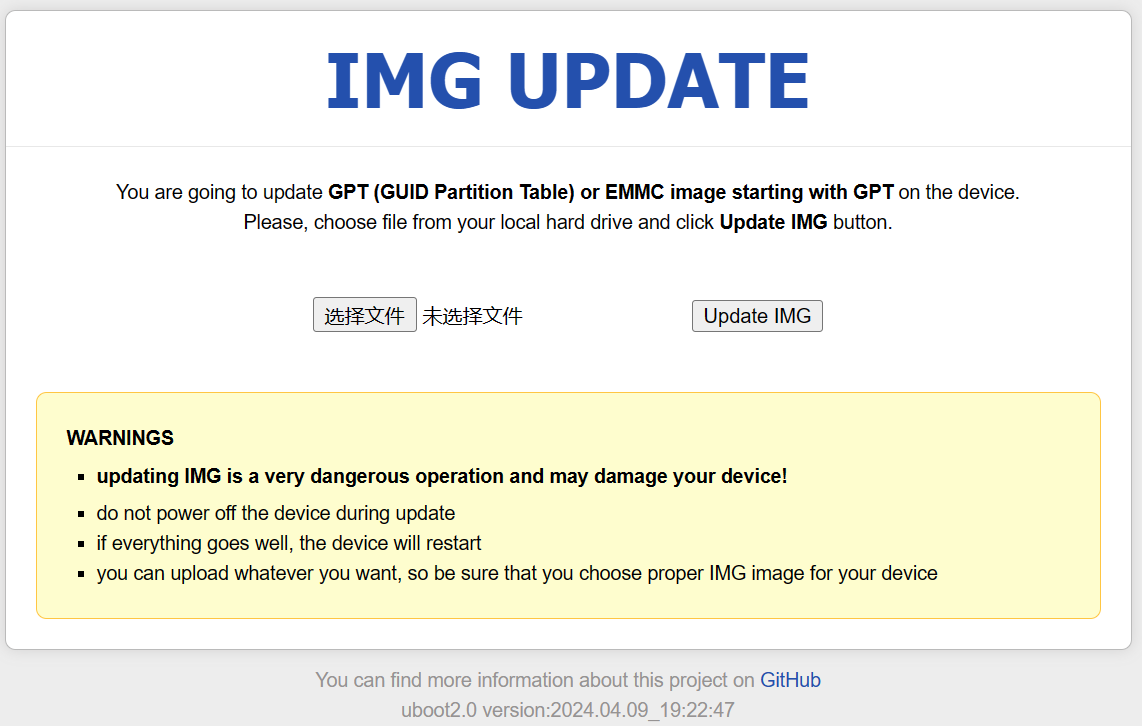
Task: Open the 选择文件 file chooser button
Action: click(x=364, y=315)
